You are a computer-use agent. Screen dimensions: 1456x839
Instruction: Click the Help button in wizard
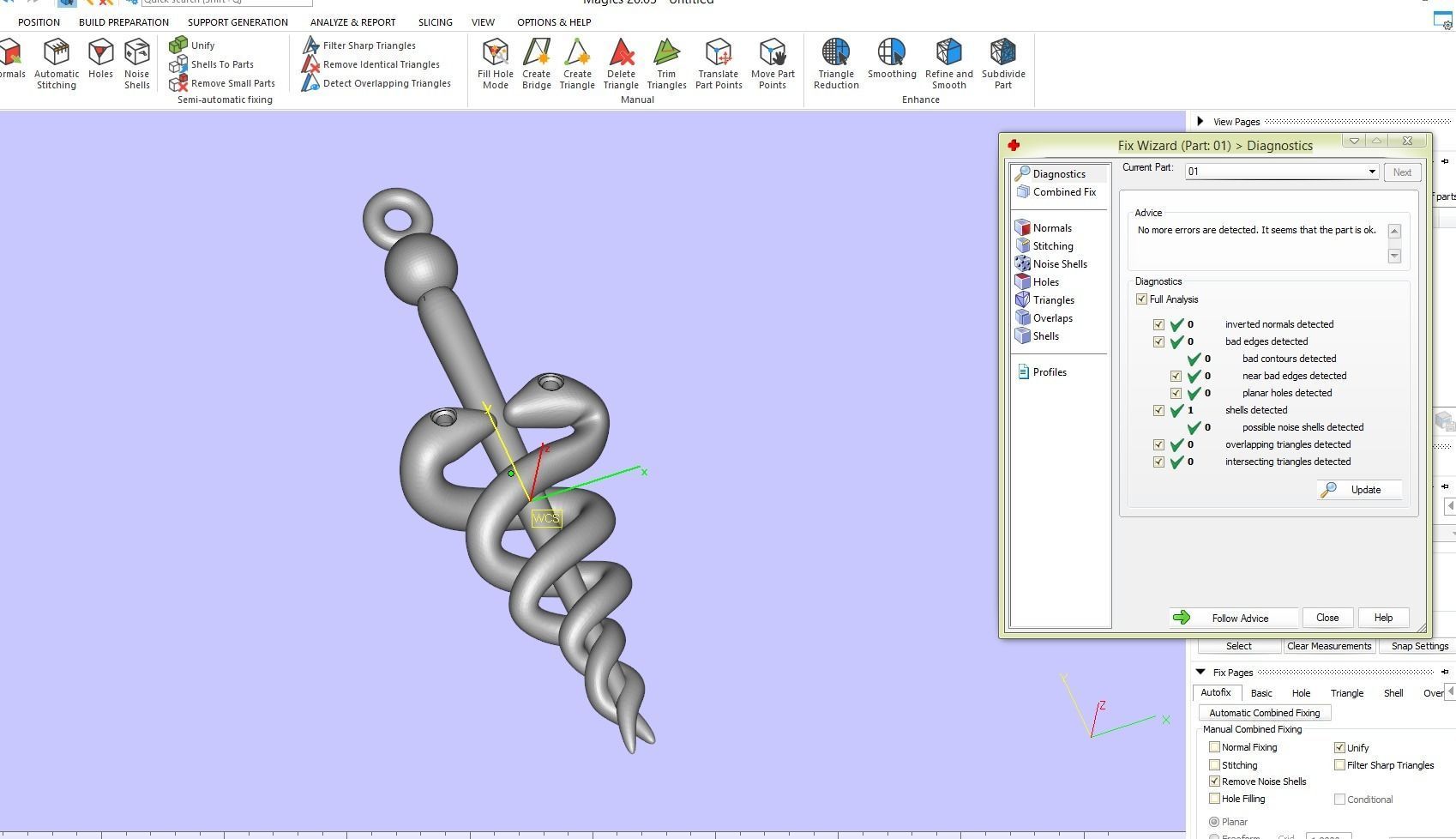(x=1383, y=618)
